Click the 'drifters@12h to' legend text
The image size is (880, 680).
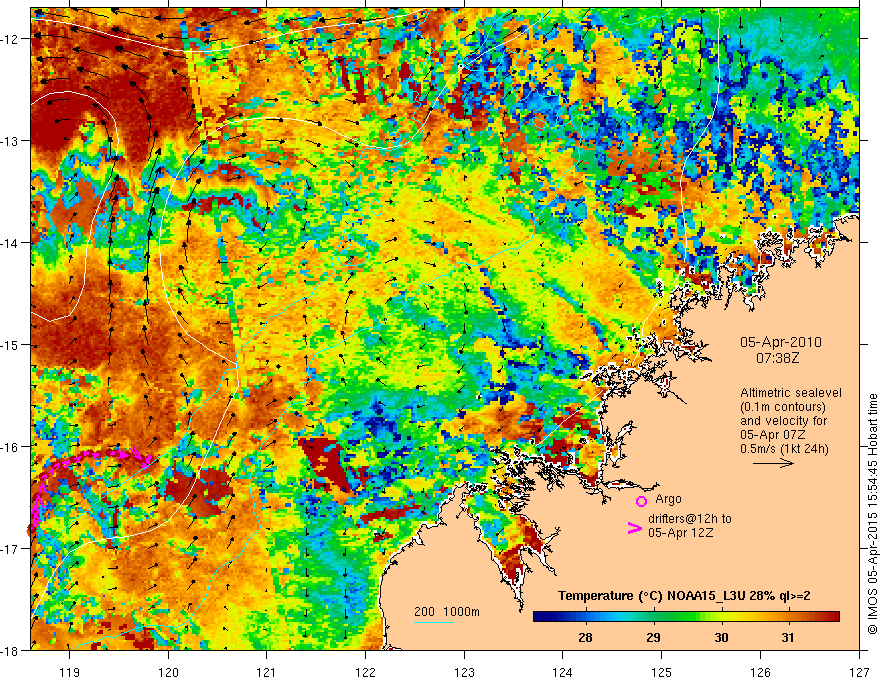(x=690, y=519)
